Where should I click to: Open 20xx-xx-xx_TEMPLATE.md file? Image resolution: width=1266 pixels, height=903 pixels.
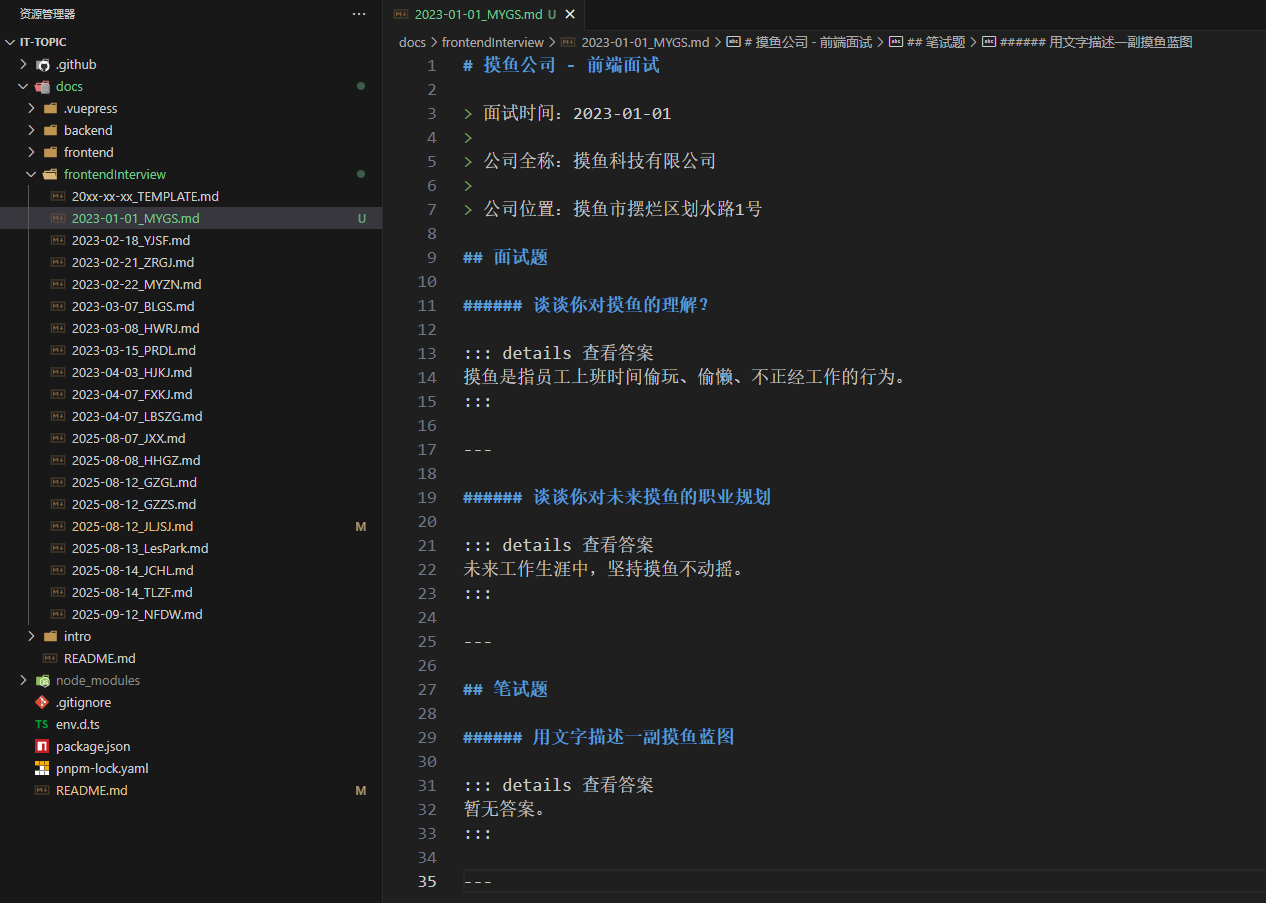tap(145, 196)
